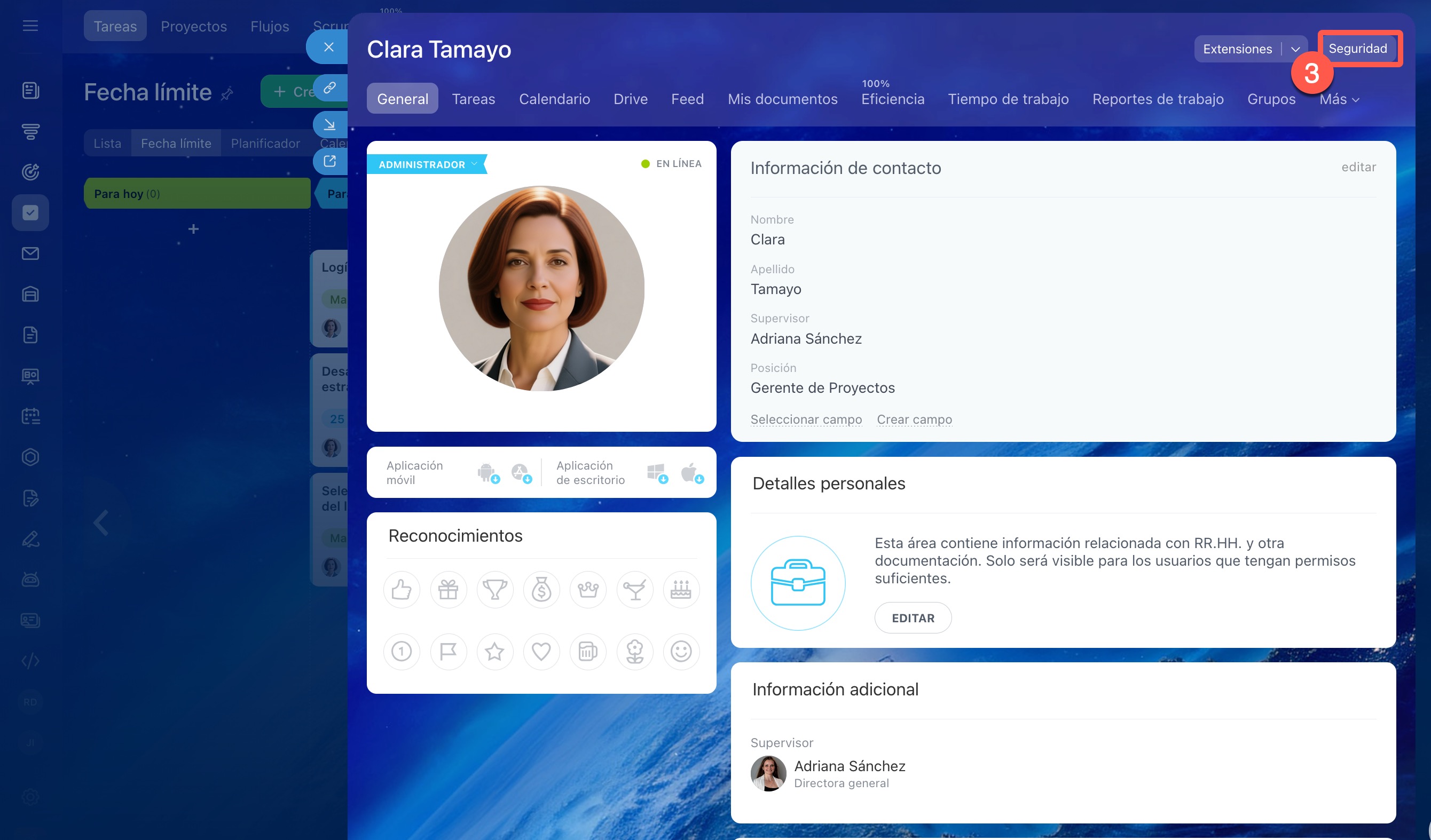The image size is (1431, 840).
Task: Choose the smiley face recognition badge
Action: (681, 651)
